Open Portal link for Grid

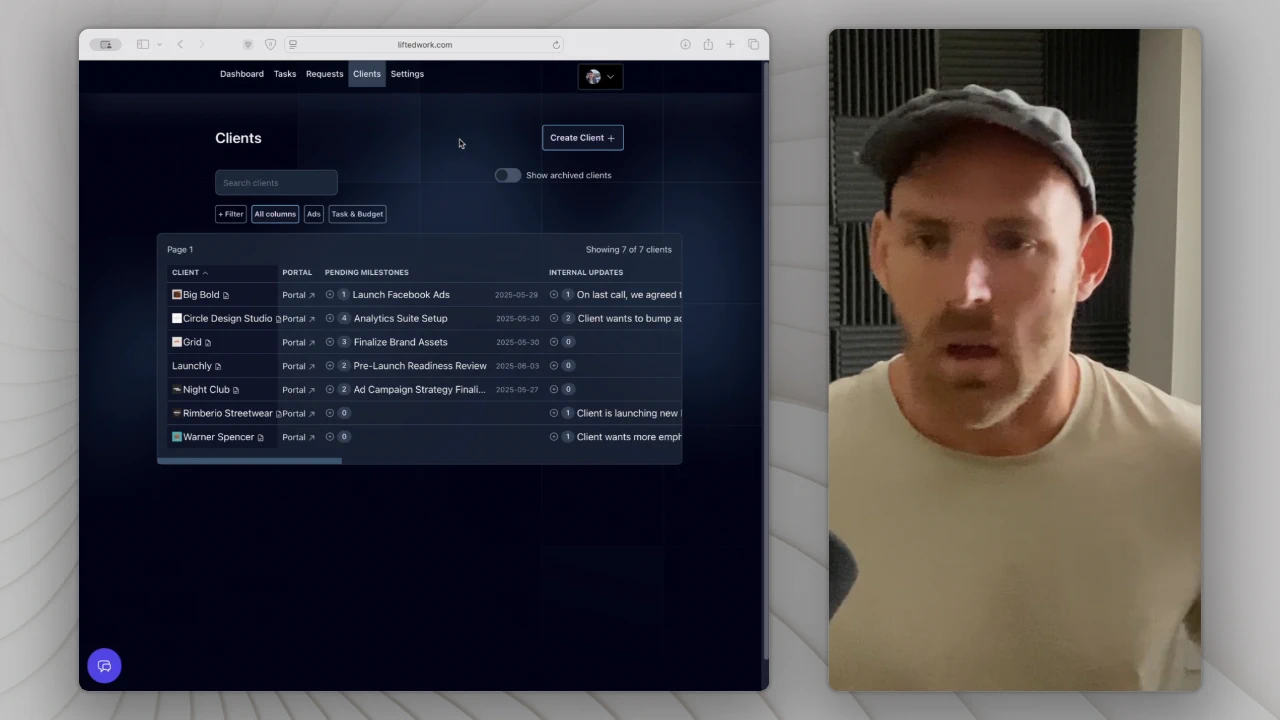pos(298,342)
